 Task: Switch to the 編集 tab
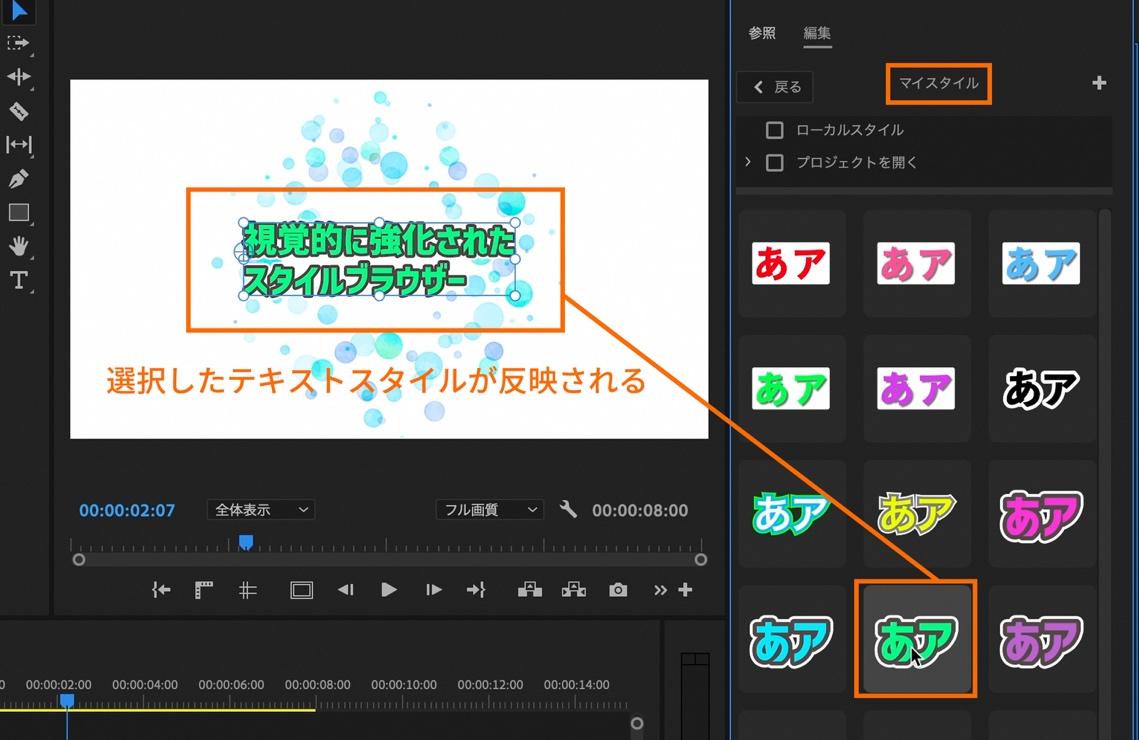click(817, 33)
